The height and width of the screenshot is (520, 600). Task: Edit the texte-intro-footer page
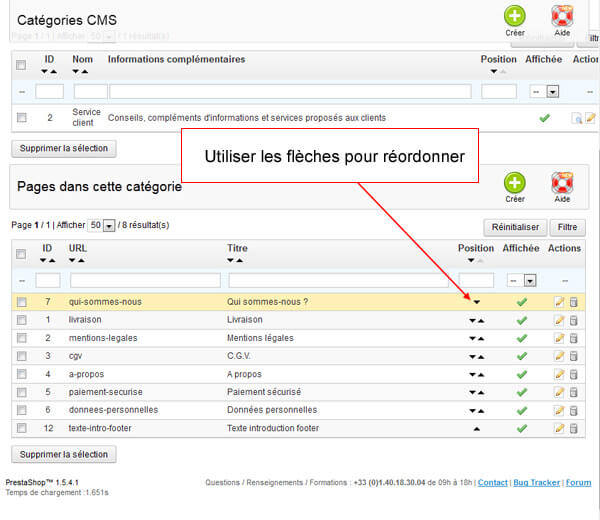(x=559, y=429)
